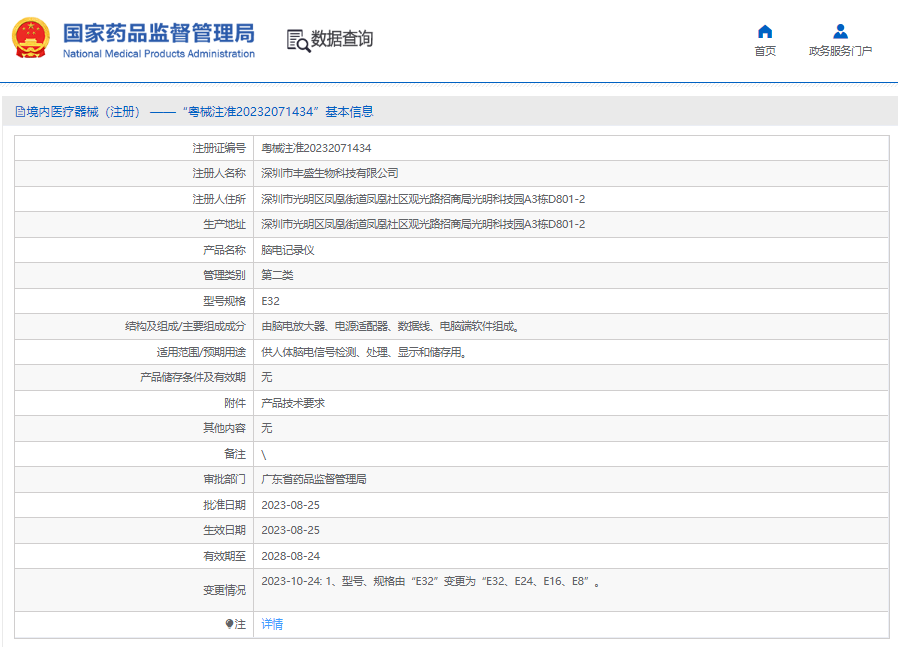Click the 适用范围/预期用途 label

(x=201, y=352)
